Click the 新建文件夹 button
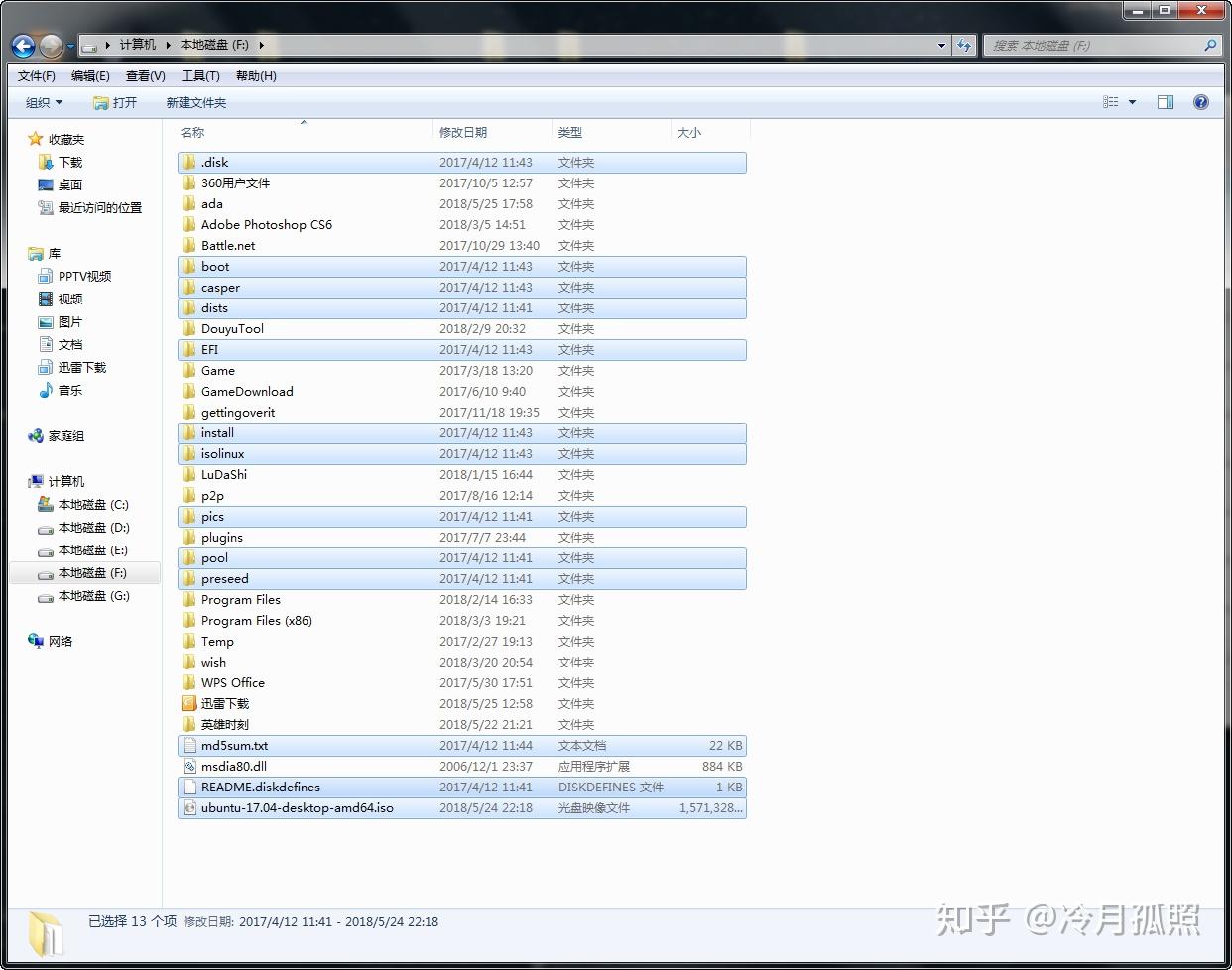 coord(194,102)
